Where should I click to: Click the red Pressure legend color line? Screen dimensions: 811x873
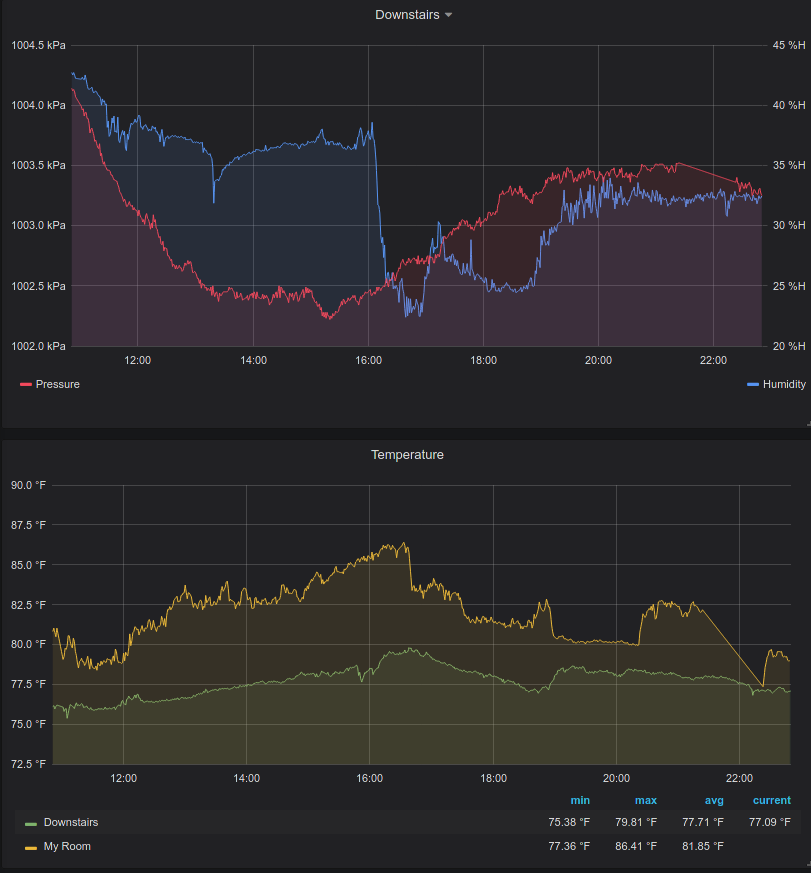(26, 384)
